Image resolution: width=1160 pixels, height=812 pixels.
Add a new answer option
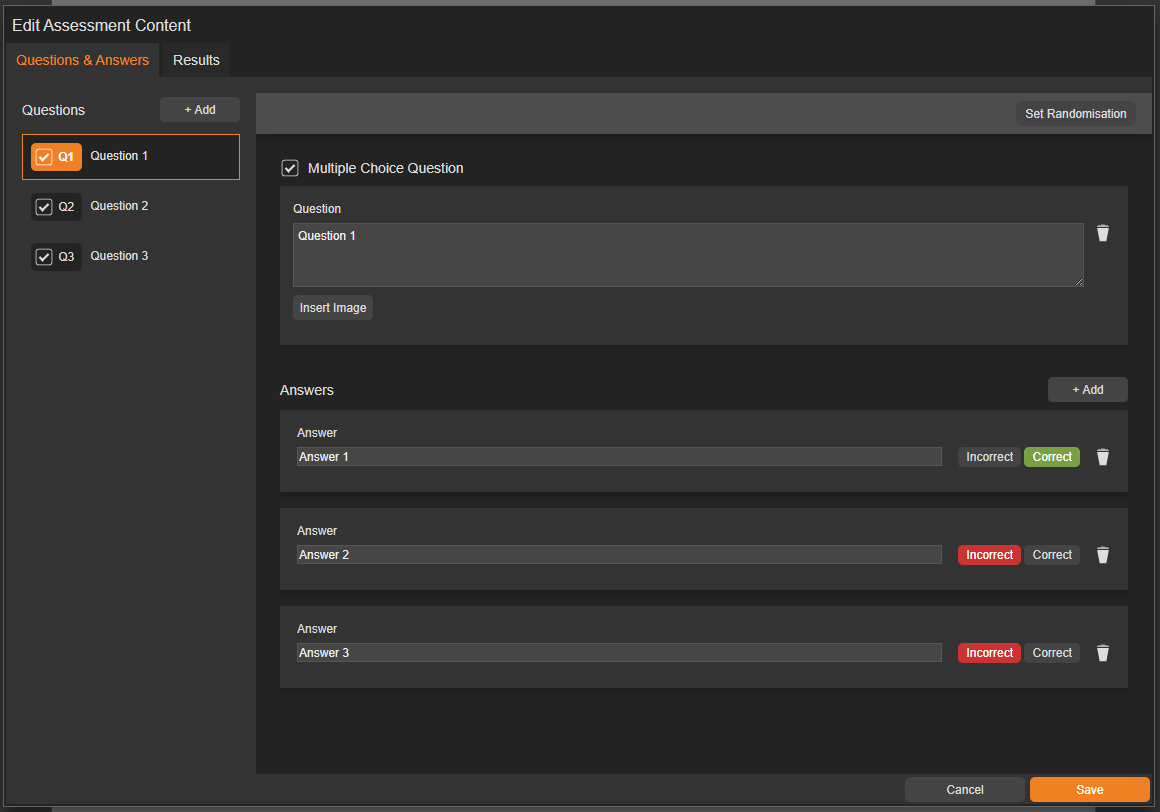[x=1087, y=390]
